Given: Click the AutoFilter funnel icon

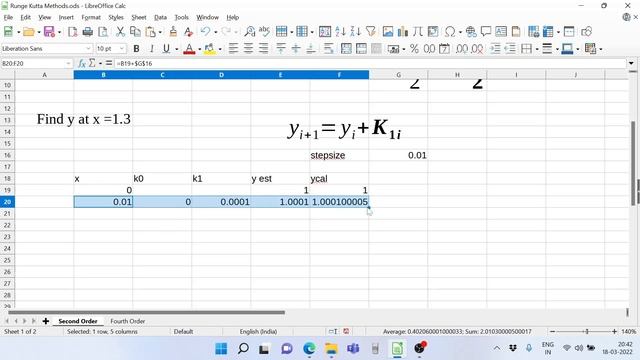Looking at the screenshot, I should click(x=371, y=31).
